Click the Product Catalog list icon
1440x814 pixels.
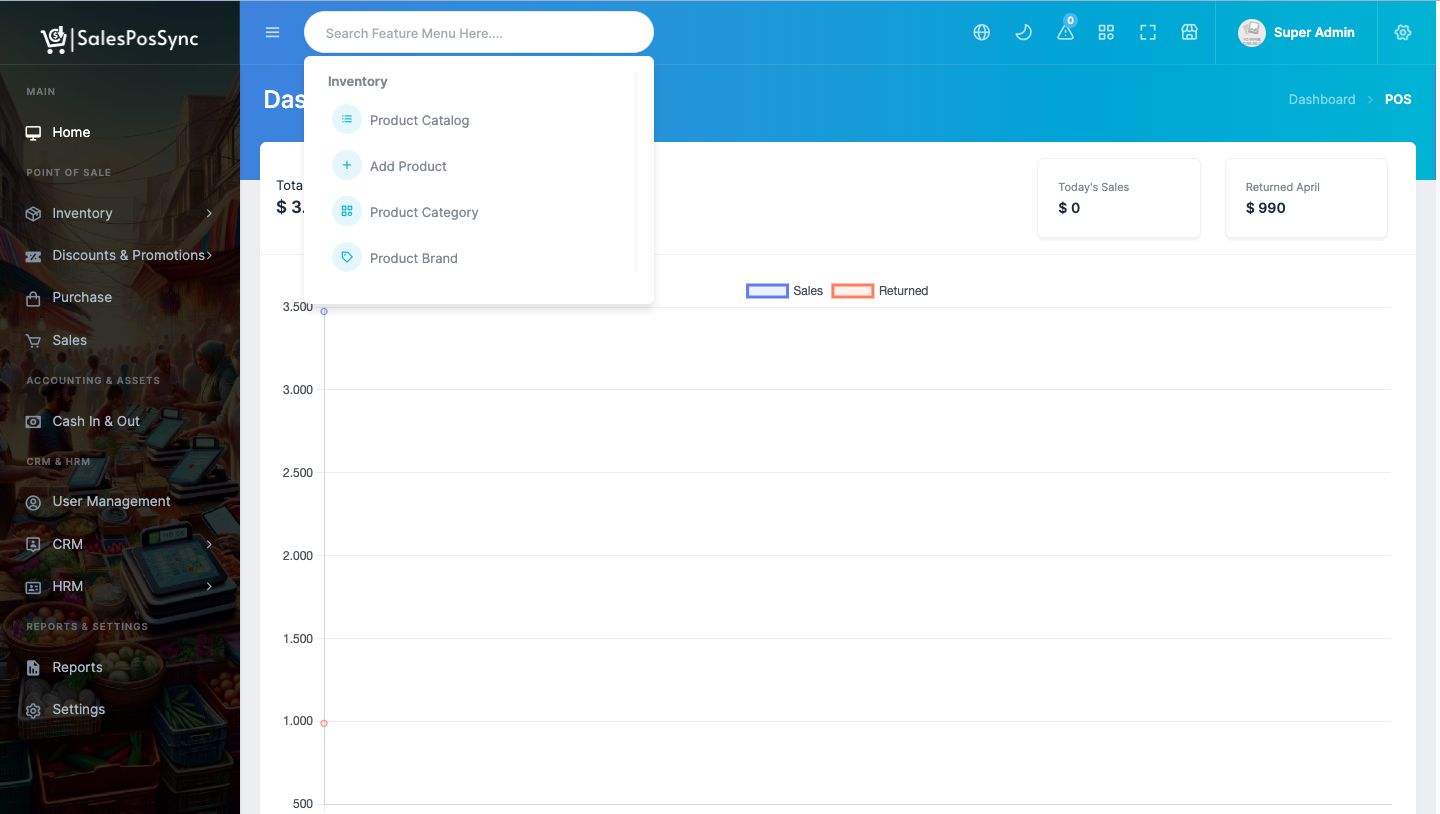(346, 120)
